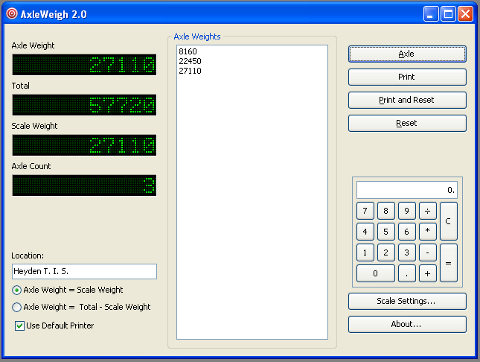
Task: Click the Location text field
Action: (x=84, y=271)
